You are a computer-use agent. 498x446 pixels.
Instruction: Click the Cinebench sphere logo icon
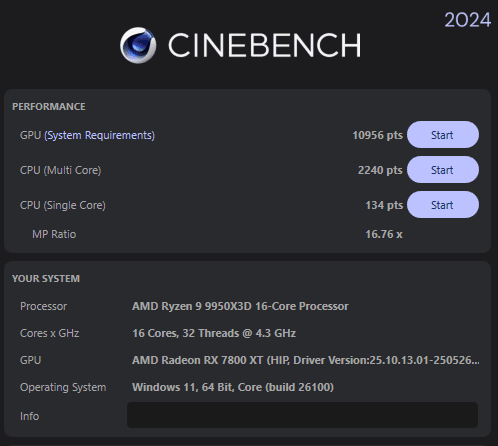click(x=138, y=45)
